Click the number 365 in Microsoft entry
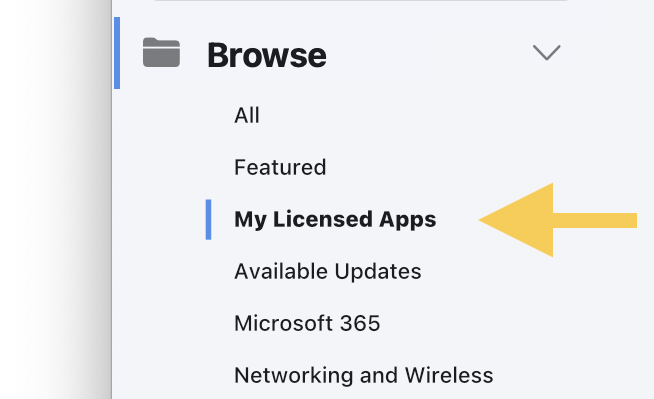Image resolution: width=654 pixels, height=399 pixels. (x=360, y=323)
